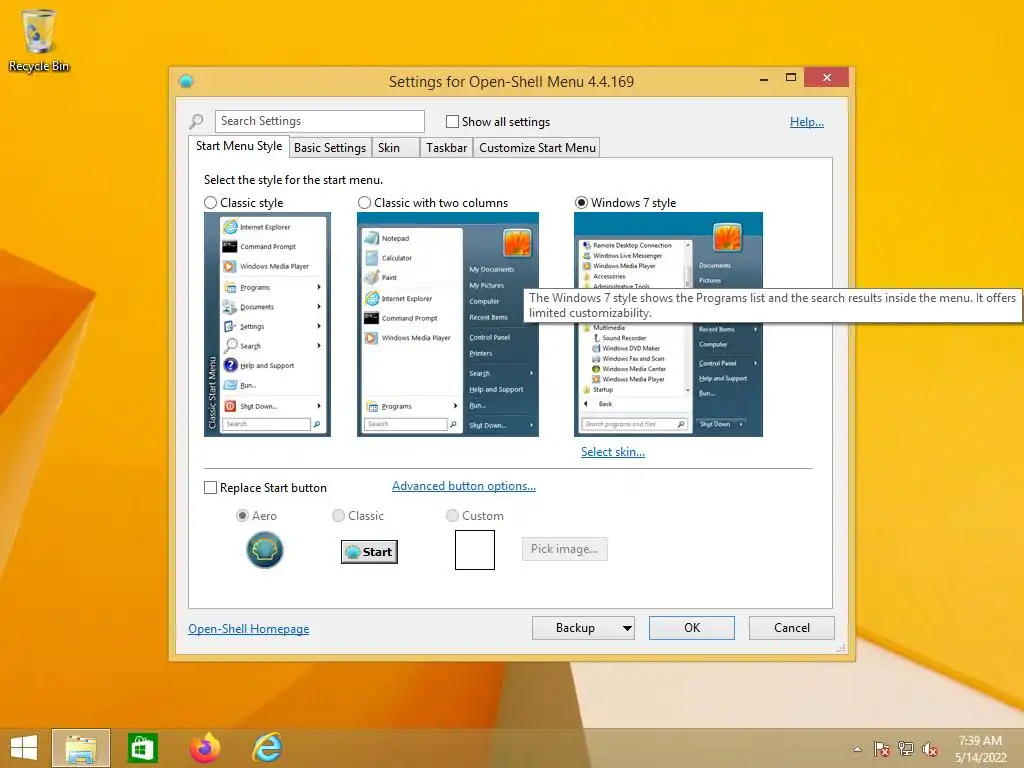Image resolution: width=1024 pixels, height=768 pixels.
Task: Open Advanced button options... link
Action: 464,486
